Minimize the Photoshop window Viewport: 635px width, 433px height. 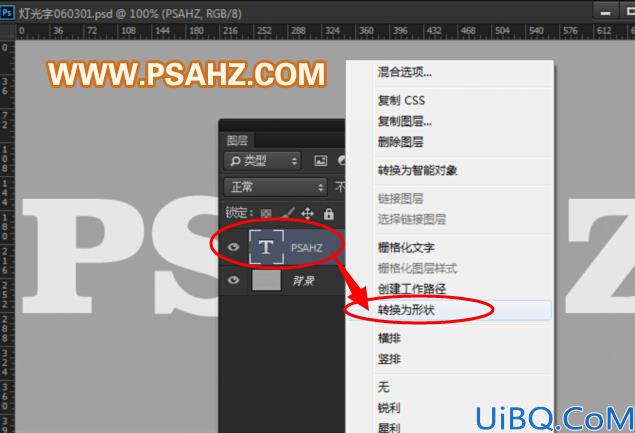[605, 12]
